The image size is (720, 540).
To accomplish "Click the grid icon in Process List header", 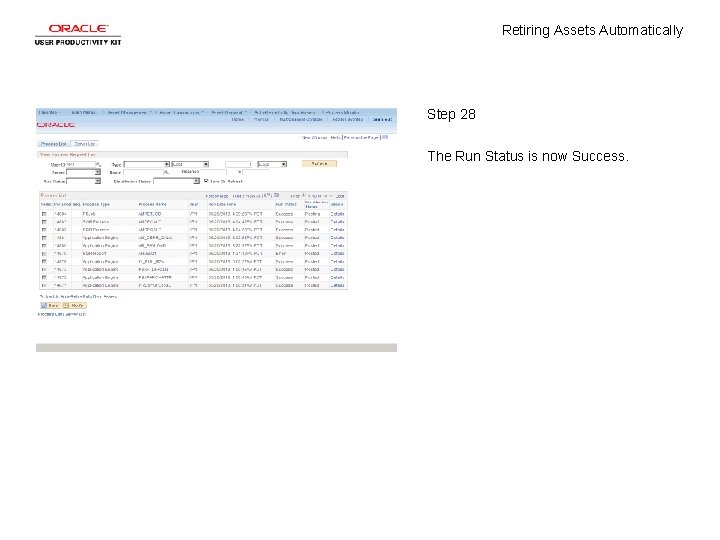I will [276, 196].
